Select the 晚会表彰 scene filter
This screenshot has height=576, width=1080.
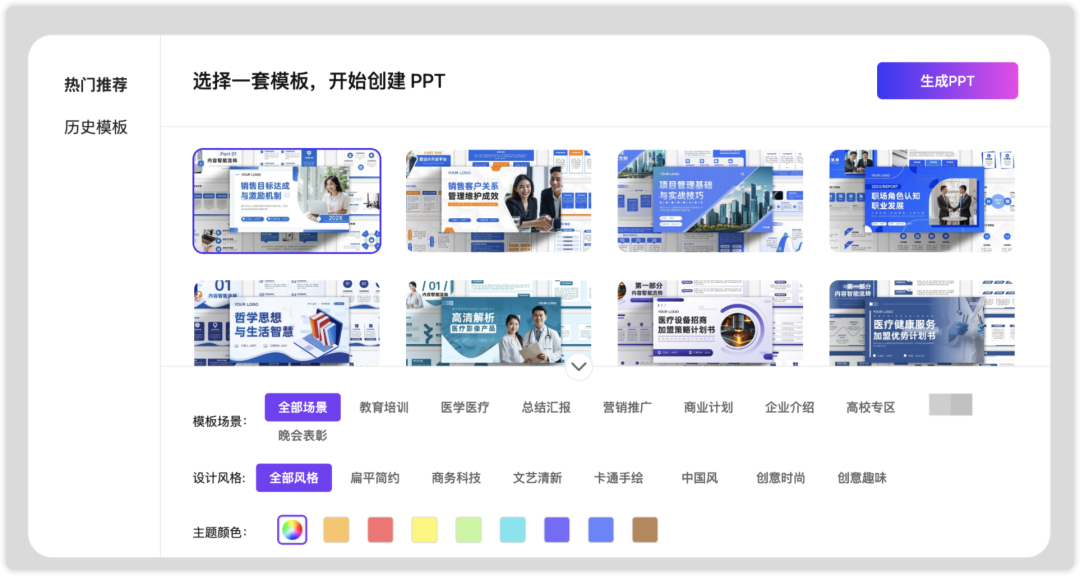click(302, 434)
